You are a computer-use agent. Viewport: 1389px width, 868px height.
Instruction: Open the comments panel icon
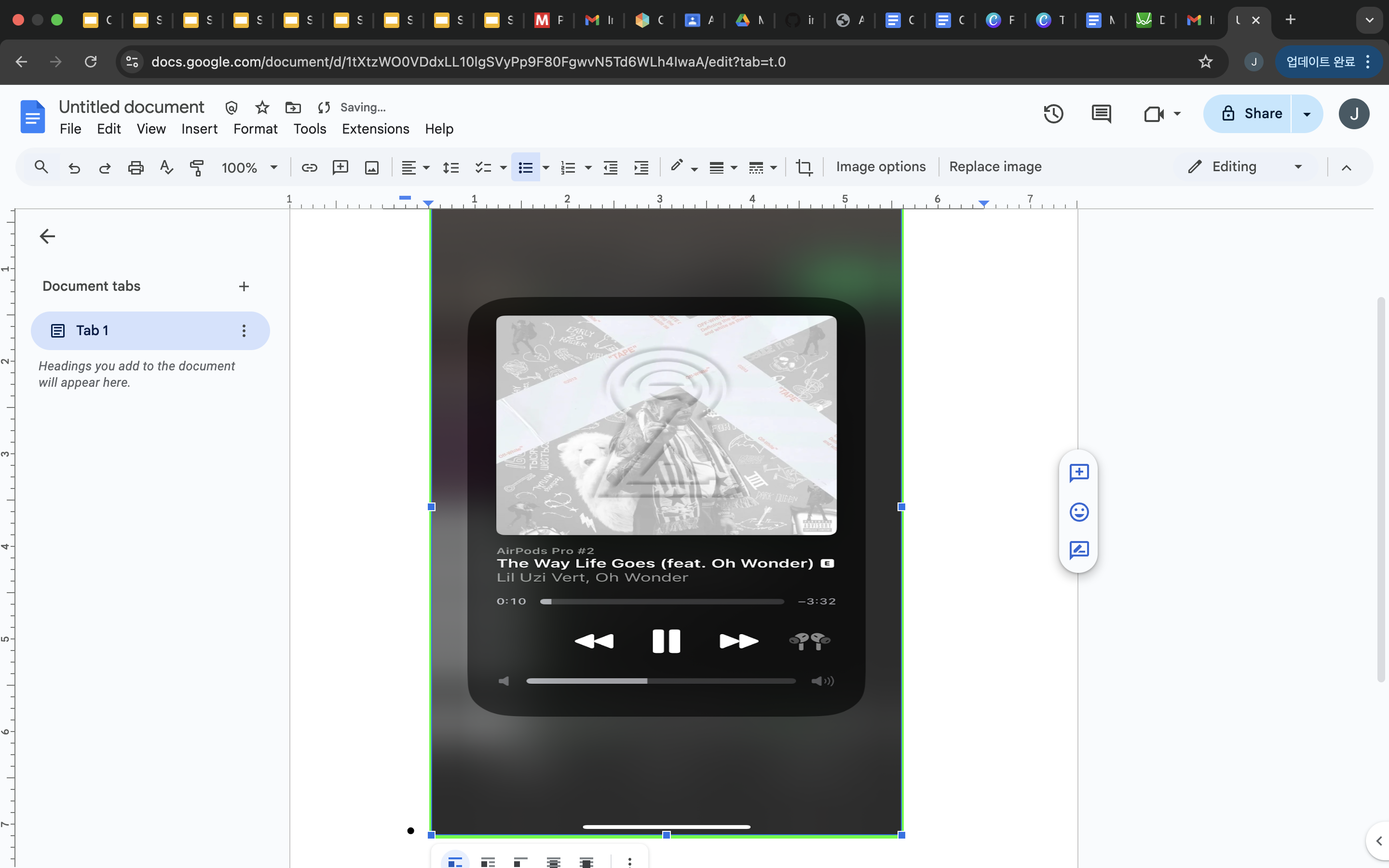[1100, 114]
